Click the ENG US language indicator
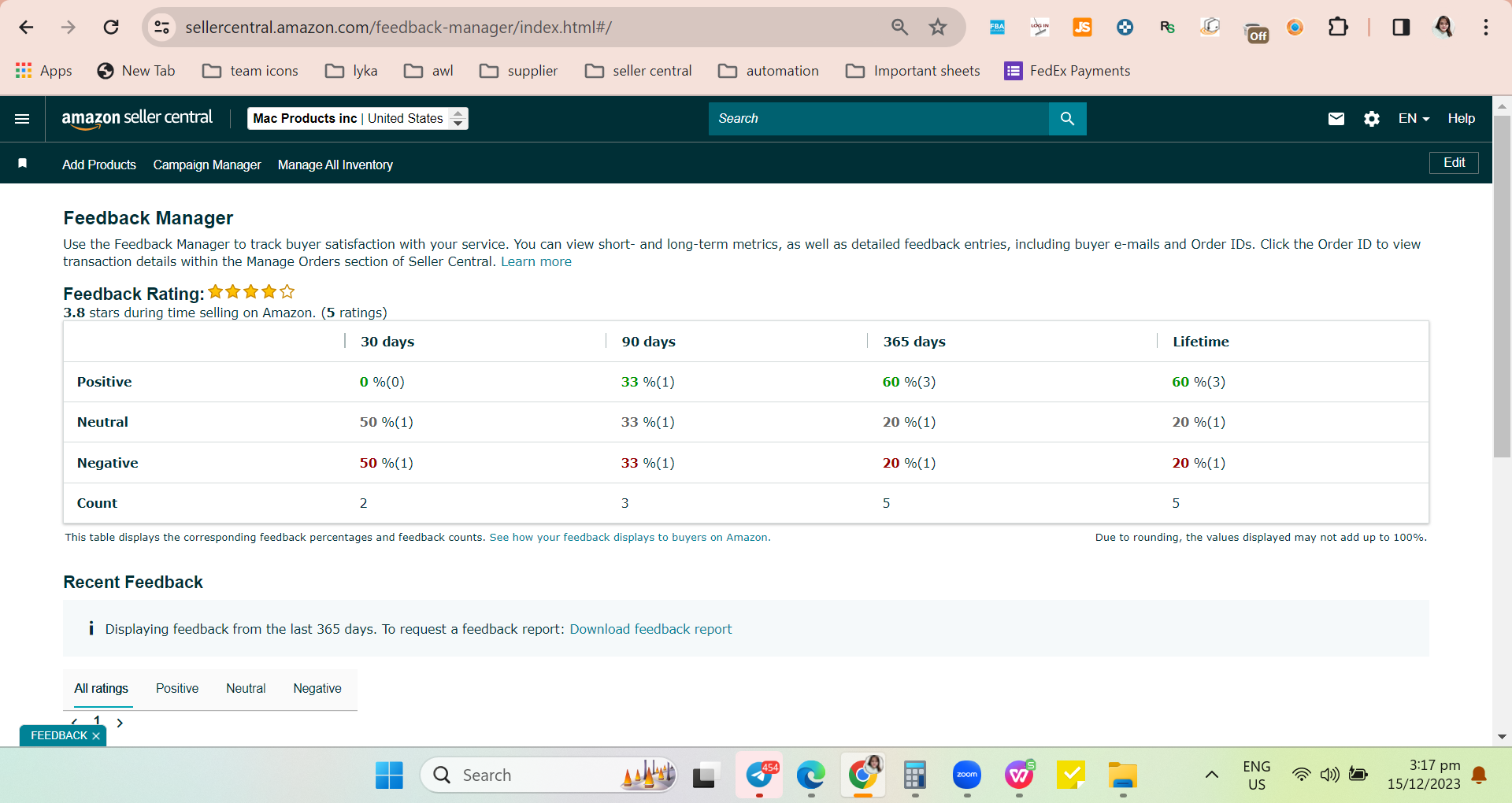The width and height of the screenshot is (1512, 803). click(1257, 775)
